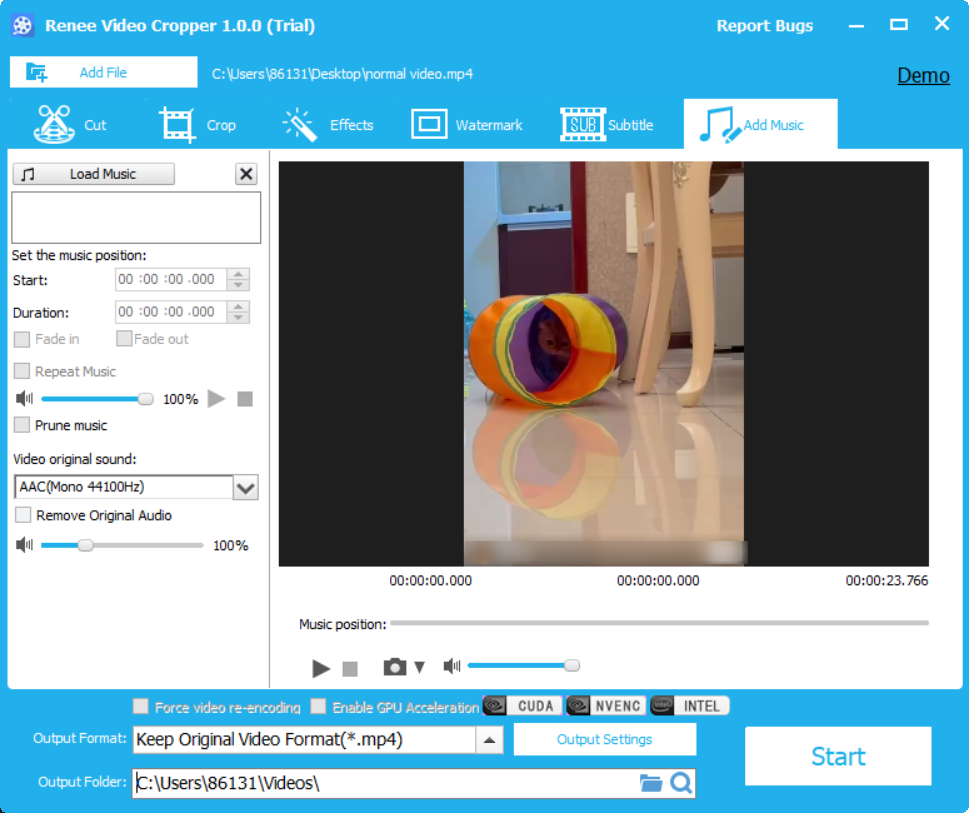
Task: Toggle Force video re-encoding option
Action: (x=141, y=707)
